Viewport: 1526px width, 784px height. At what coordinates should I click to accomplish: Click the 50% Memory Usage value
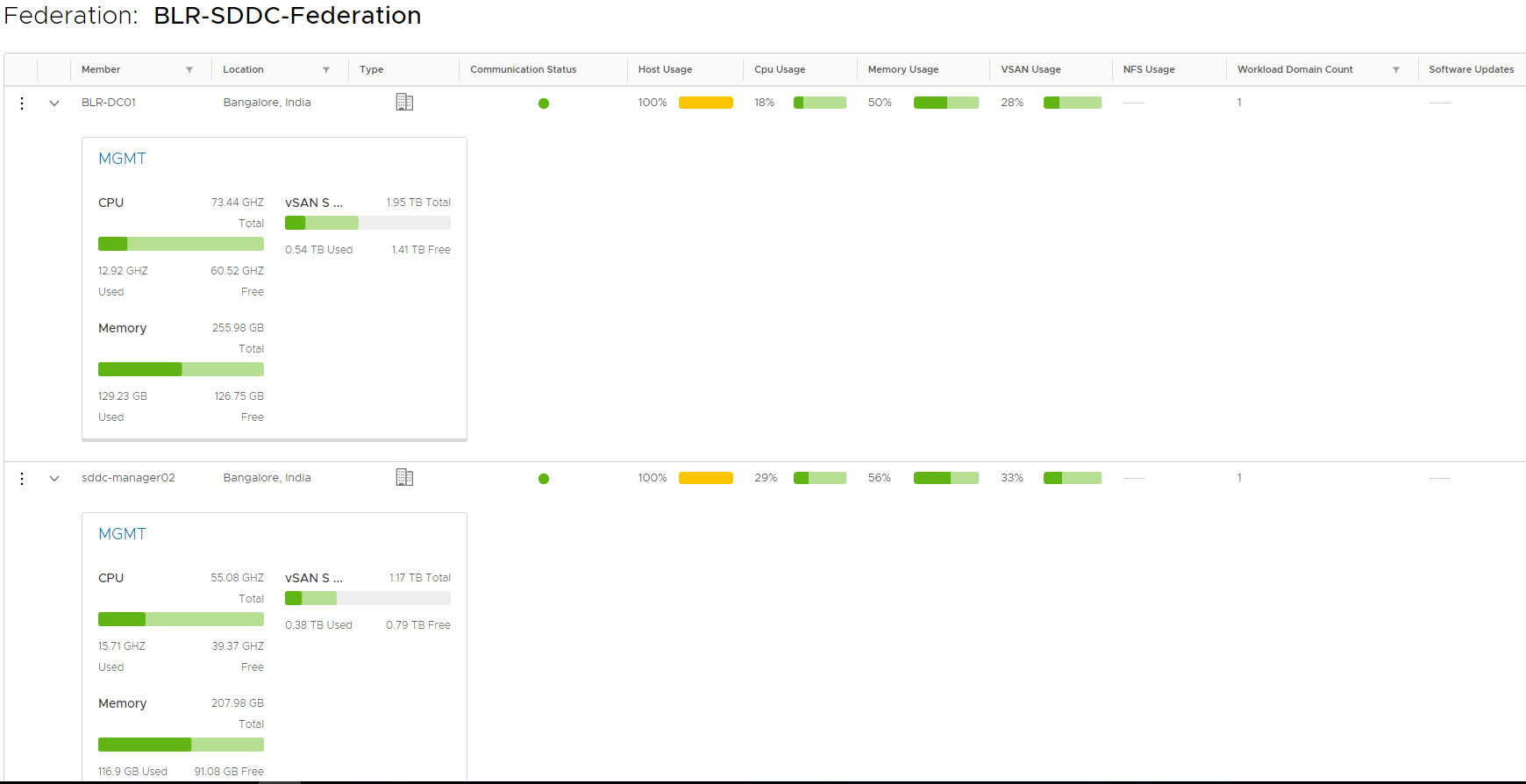point(880,103)
